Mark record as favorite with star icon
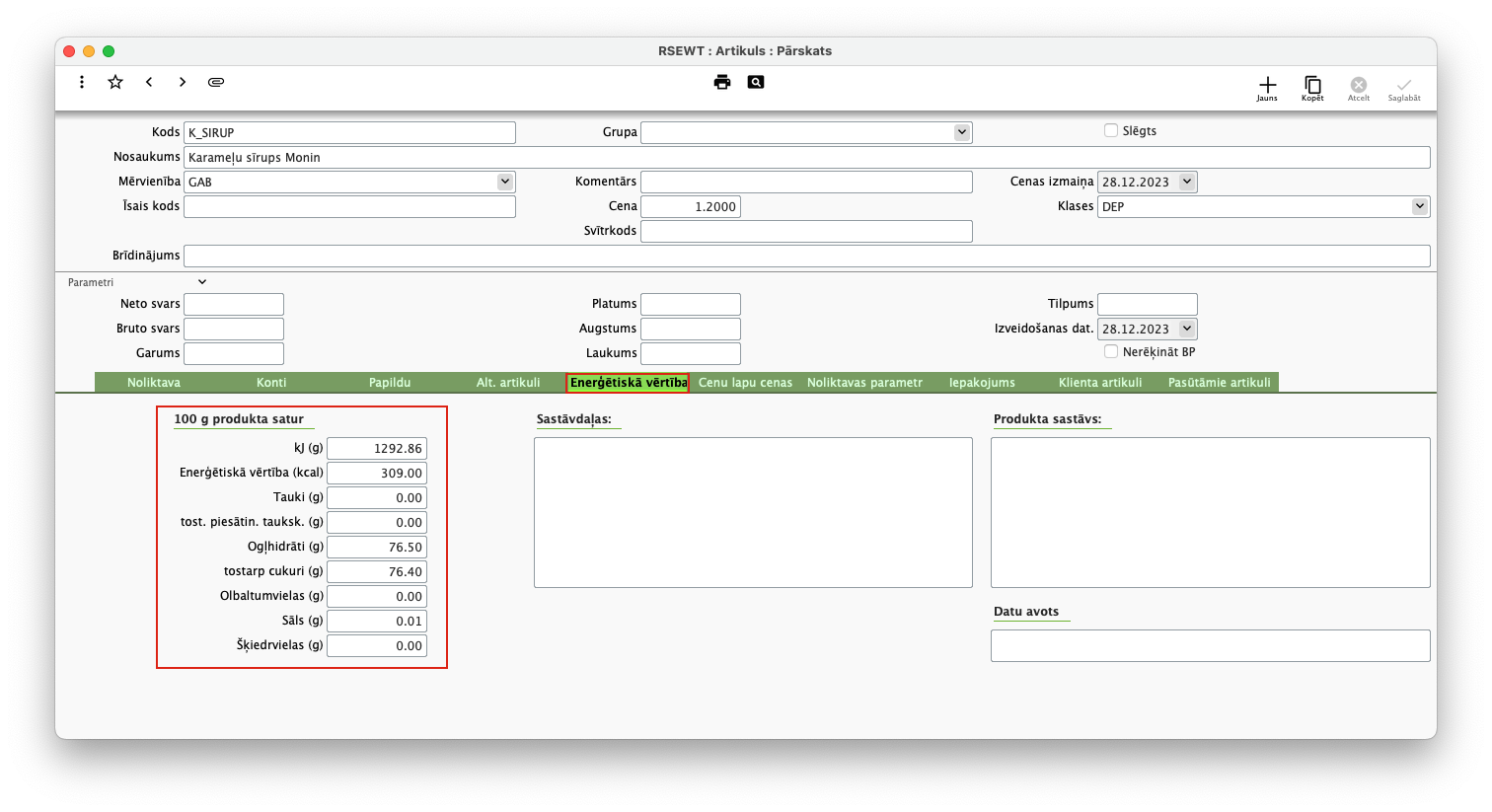This screenshot has width=1492, height=812. click(x=115, y=82)
